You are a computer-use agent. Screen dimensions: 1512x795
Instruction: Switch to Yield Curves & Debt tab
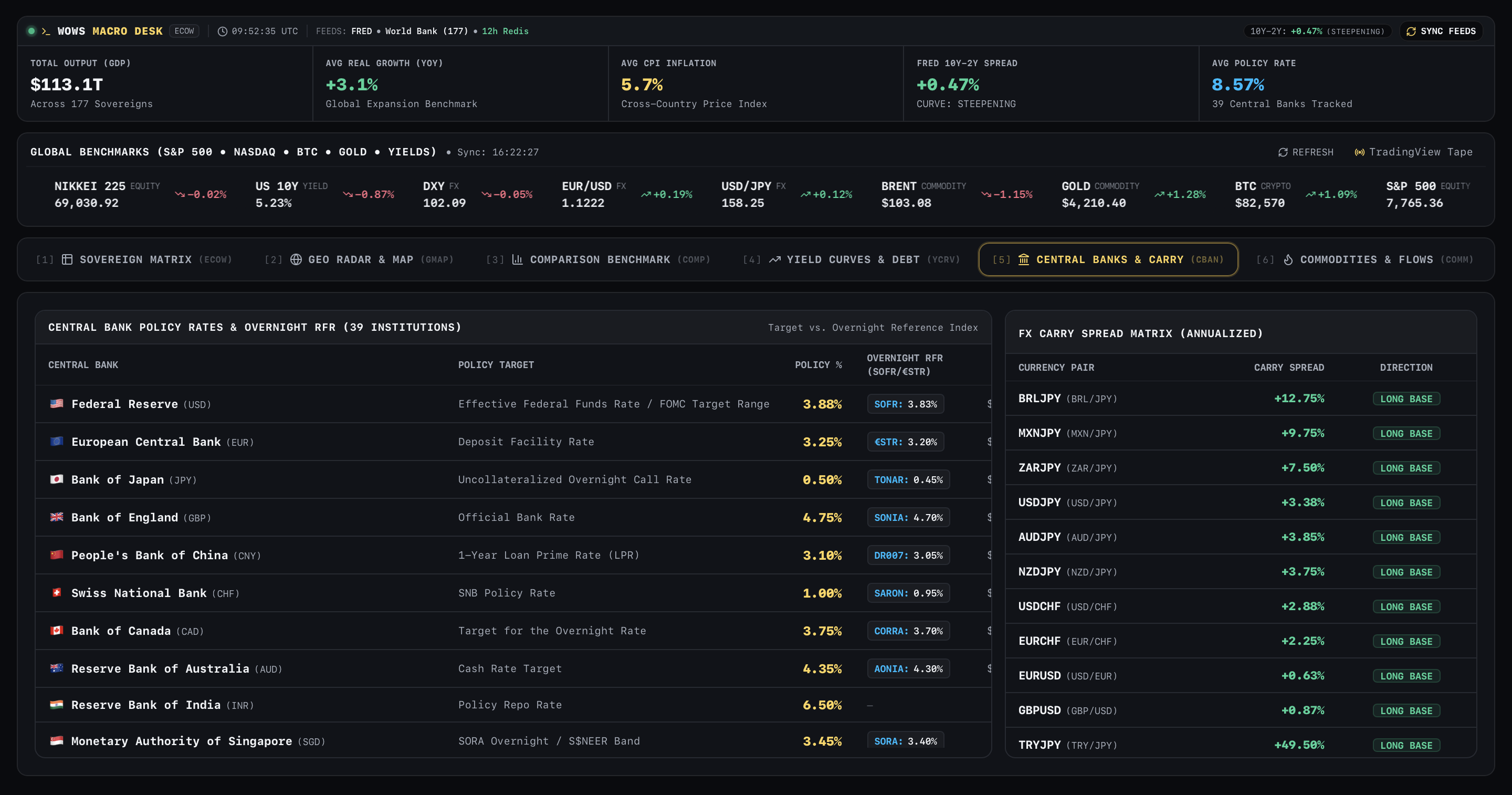pos(852,259)
